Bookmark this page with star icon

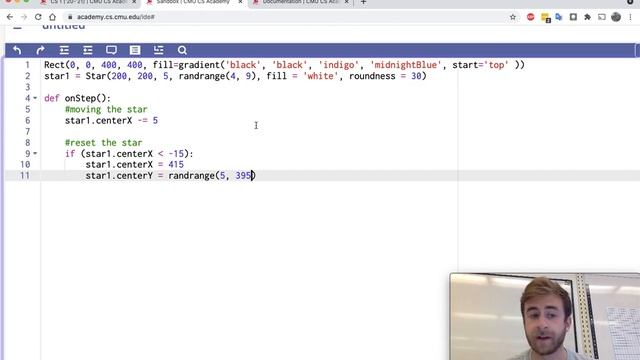coord(513,17)
